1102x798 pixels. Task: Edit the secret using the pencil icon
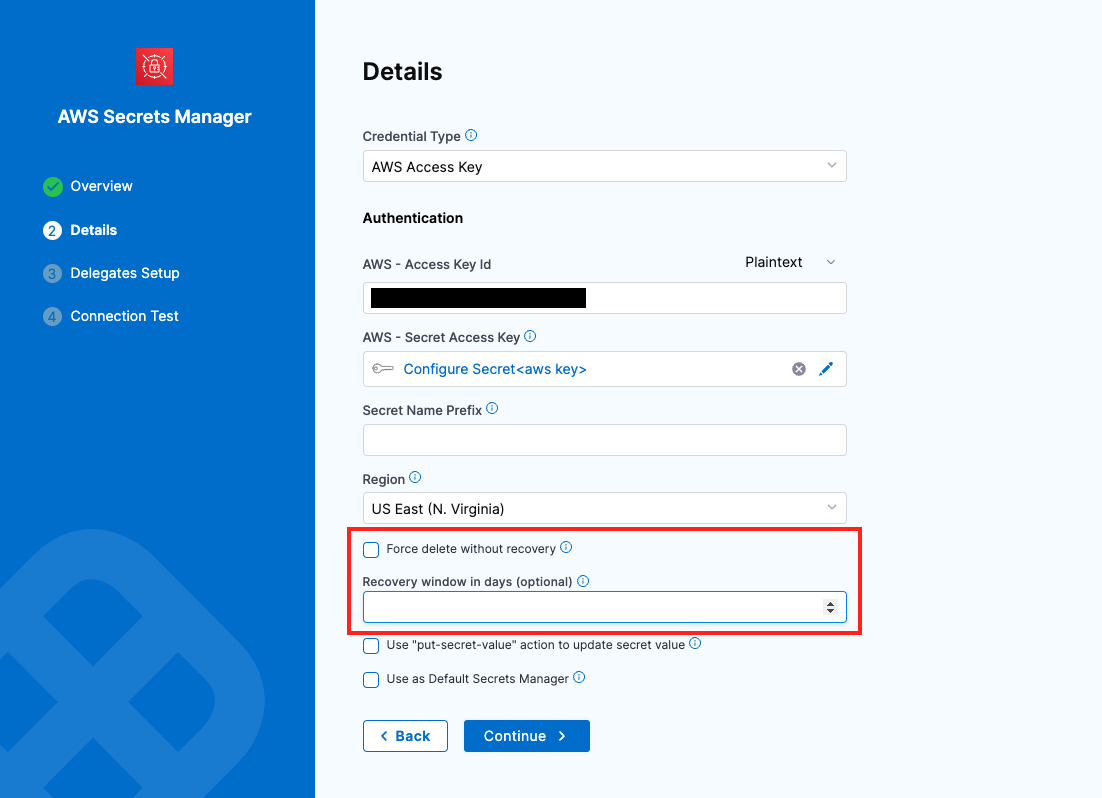[x=826, y=369]
